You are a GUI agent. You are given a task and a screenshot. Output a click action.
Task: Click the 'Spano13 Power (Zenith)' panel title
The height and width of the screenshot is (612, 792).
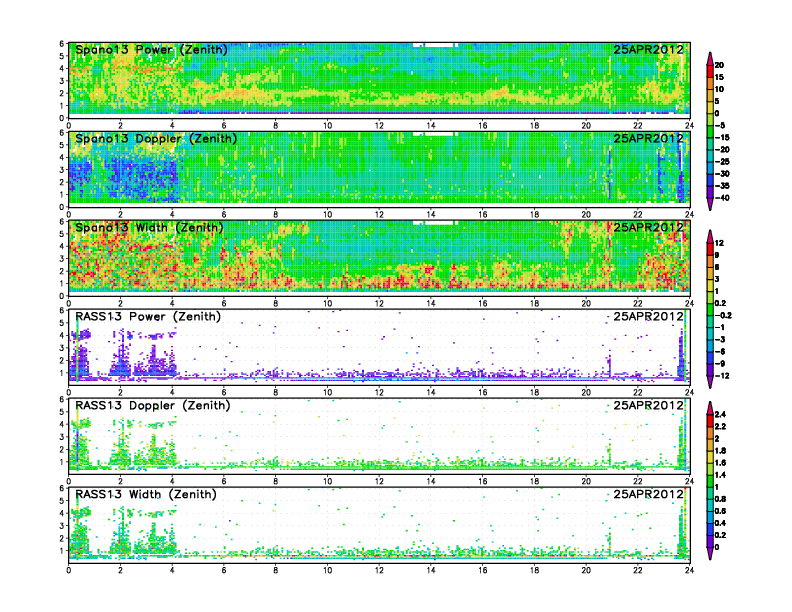(151, 50)
